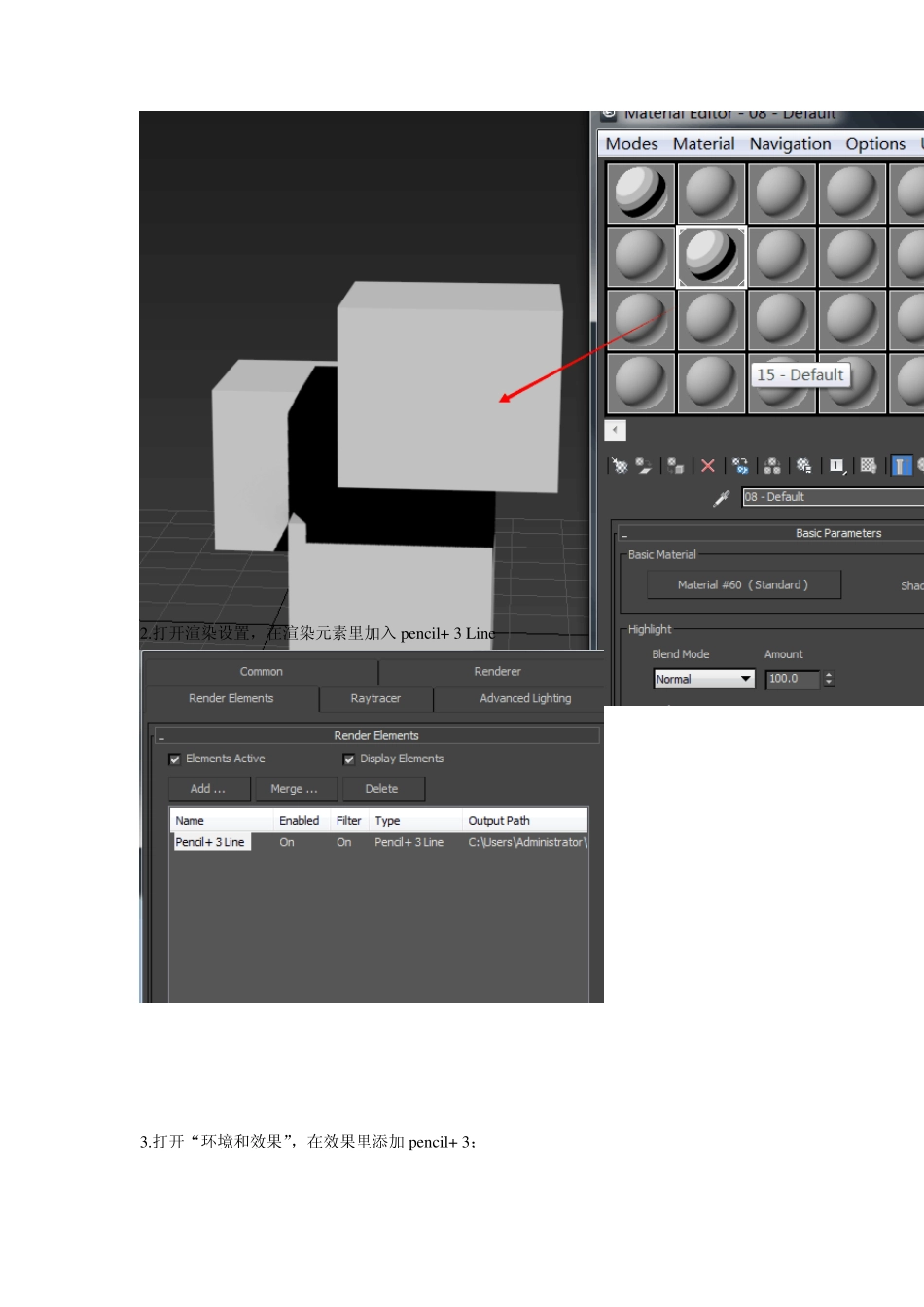Switch to the Raytracer tab
The height and width of the screenshot is (1307, 924).
click(375, 699)
